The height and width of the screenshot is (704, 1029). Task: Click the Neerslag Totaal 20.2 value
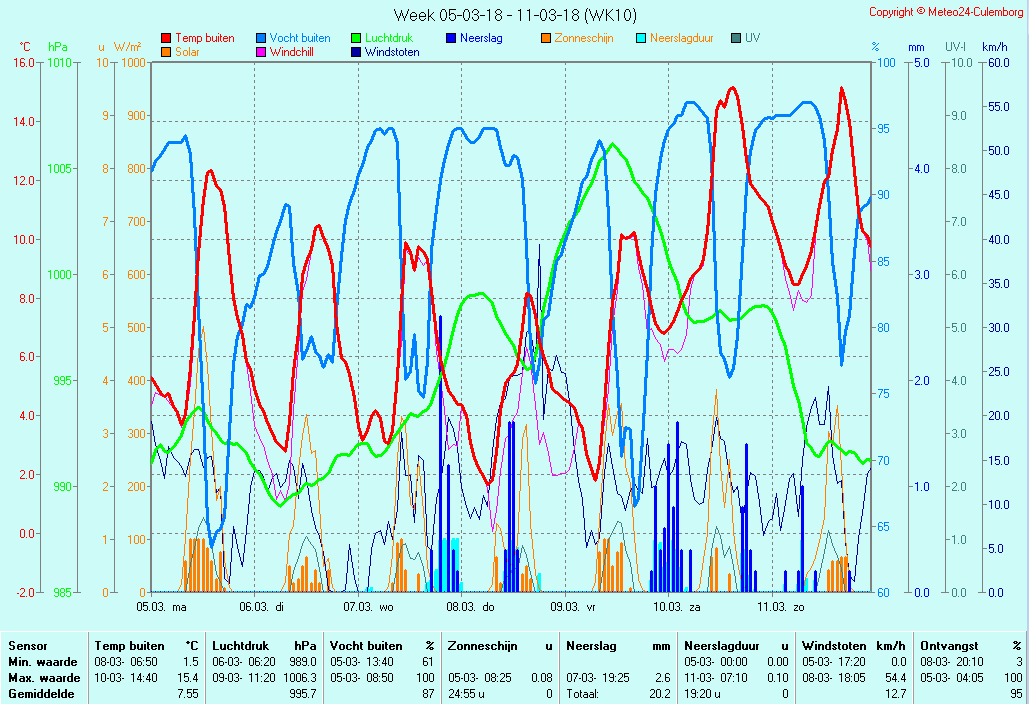656,694
